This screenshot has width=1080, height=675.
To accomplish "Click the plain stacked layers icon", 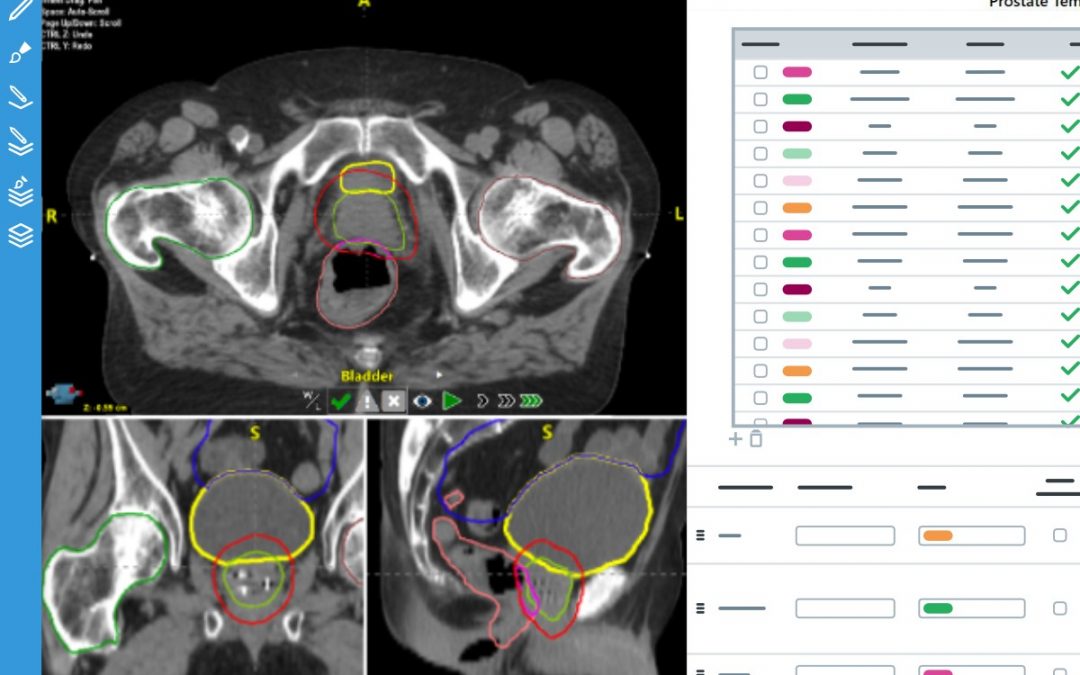I will pos(20,235).
